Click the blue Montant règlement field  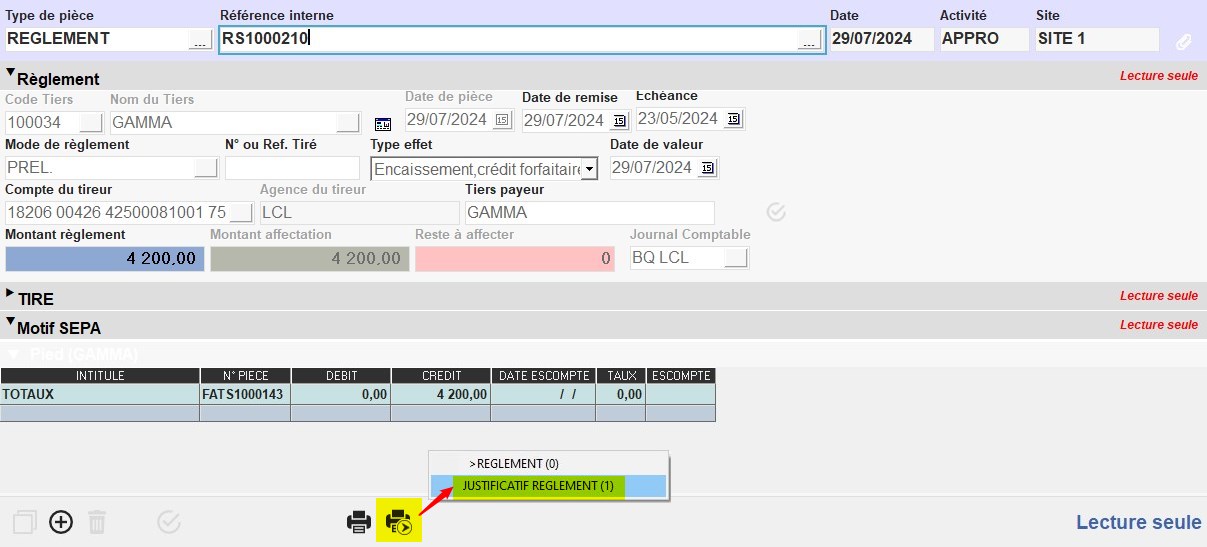[105, 259]
